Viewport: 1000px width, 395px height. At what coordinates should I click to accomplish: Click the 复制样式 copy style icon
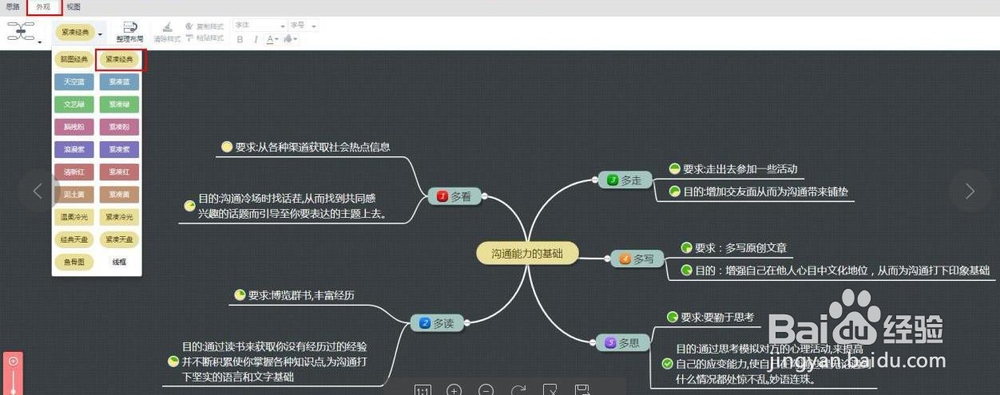[x=190, y=26]
